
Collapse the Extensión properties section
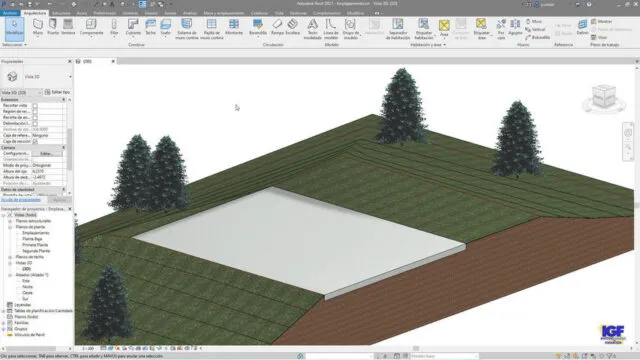(64, 100)
